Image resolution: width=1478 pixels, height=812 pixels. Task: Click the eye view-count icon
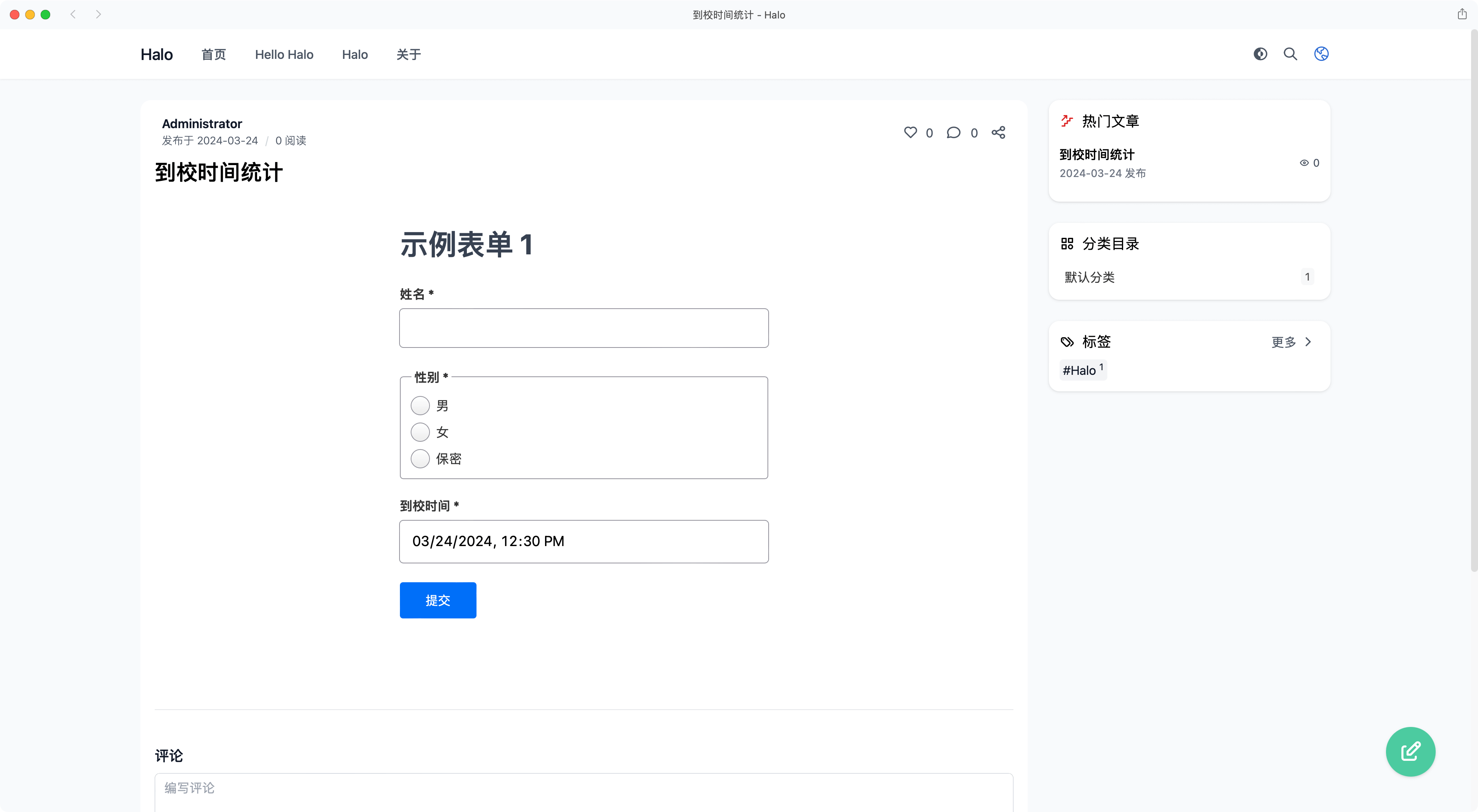[1304, 163]
